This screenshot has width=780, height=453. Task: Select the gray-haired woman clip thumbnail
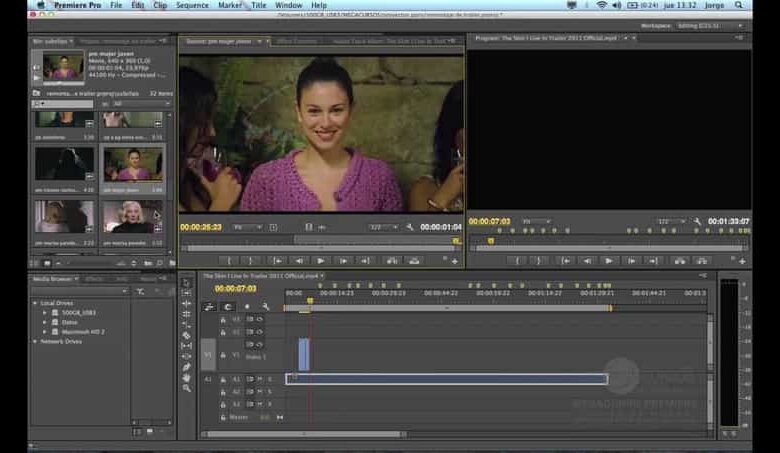(x=132, y=215)
